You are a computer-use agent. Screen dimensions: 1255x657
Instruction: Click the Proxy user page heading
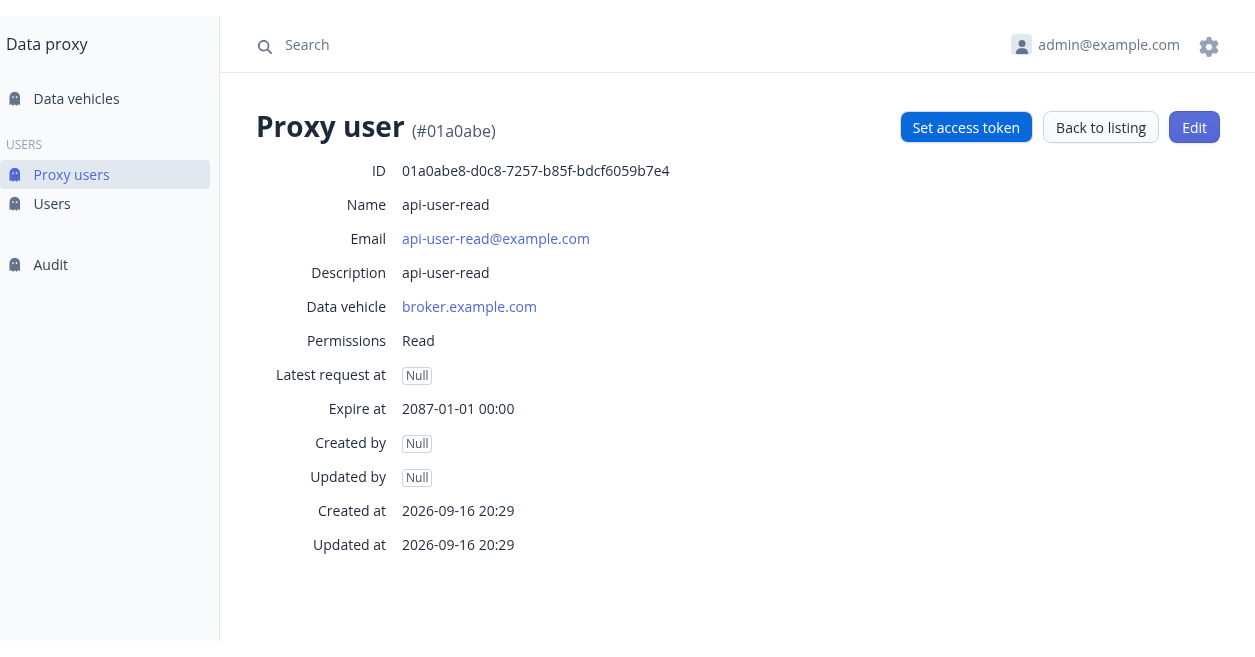330,127
